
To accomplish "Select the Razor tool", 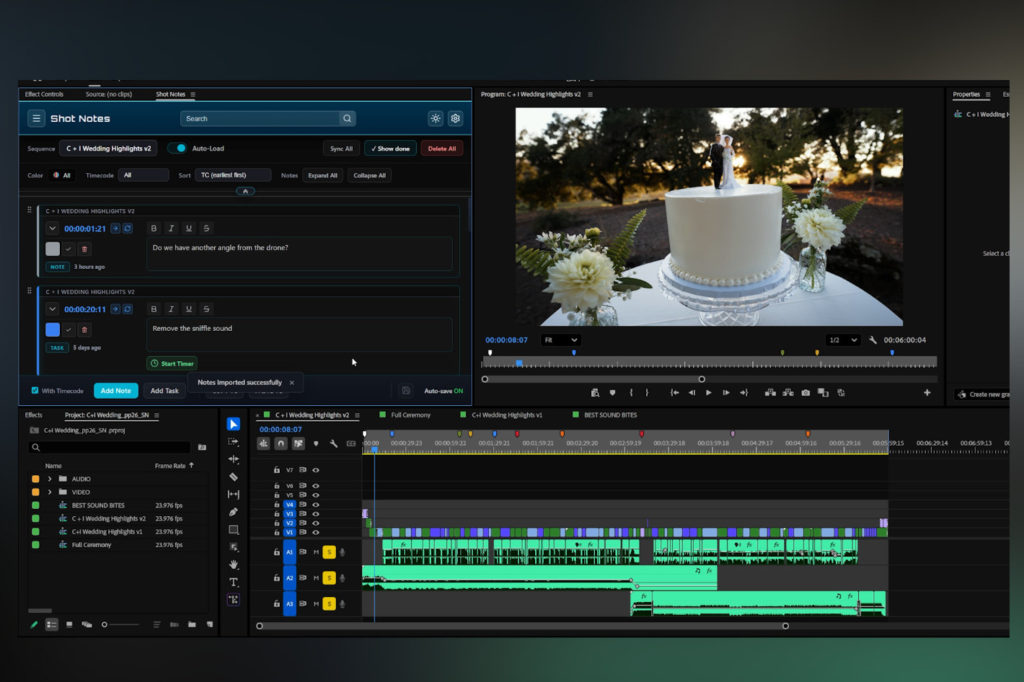I will pyautogui.click(x=233, y=477).
